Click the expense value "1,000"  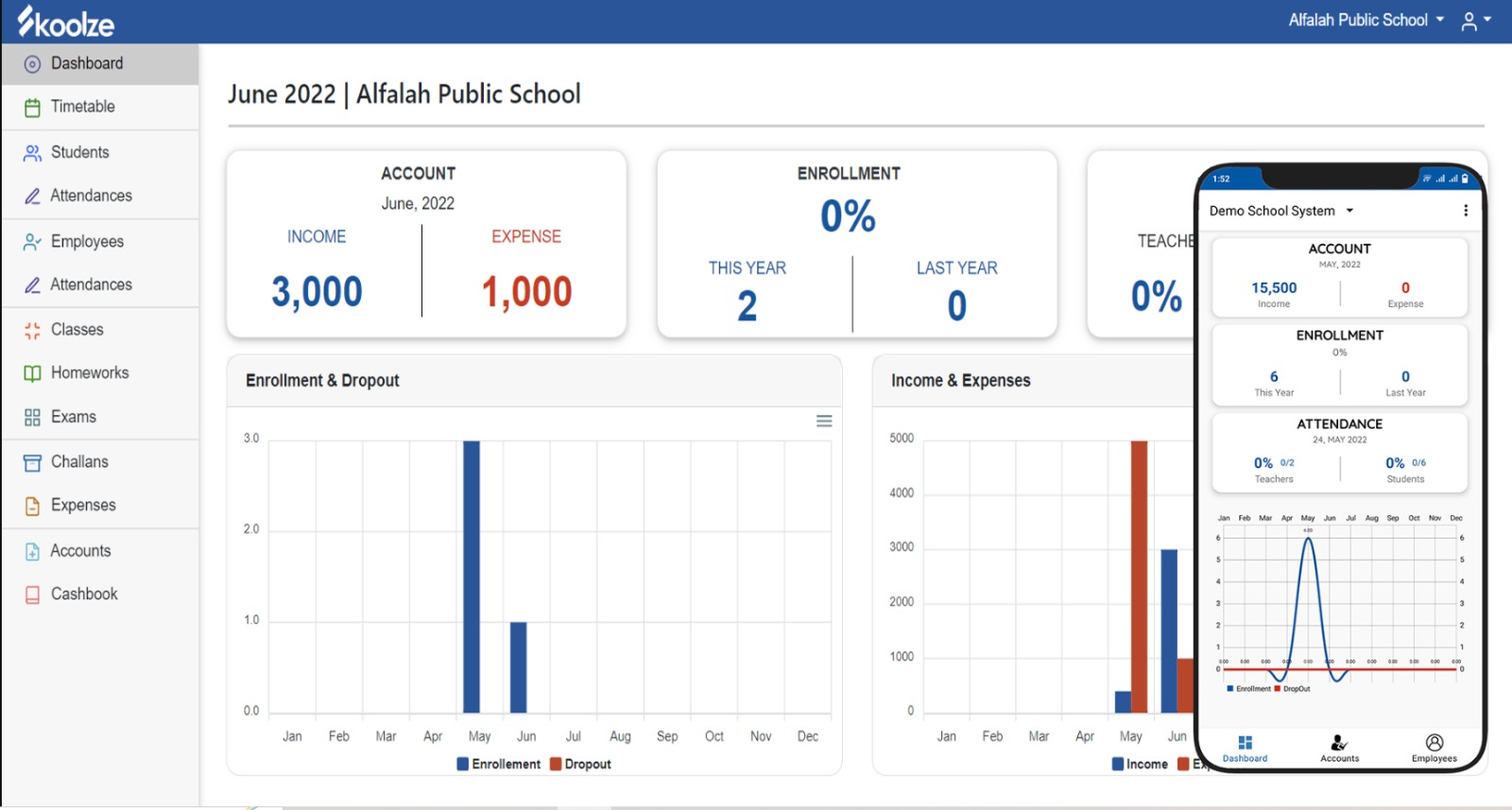pyautogui.click(x=526, y=292)
